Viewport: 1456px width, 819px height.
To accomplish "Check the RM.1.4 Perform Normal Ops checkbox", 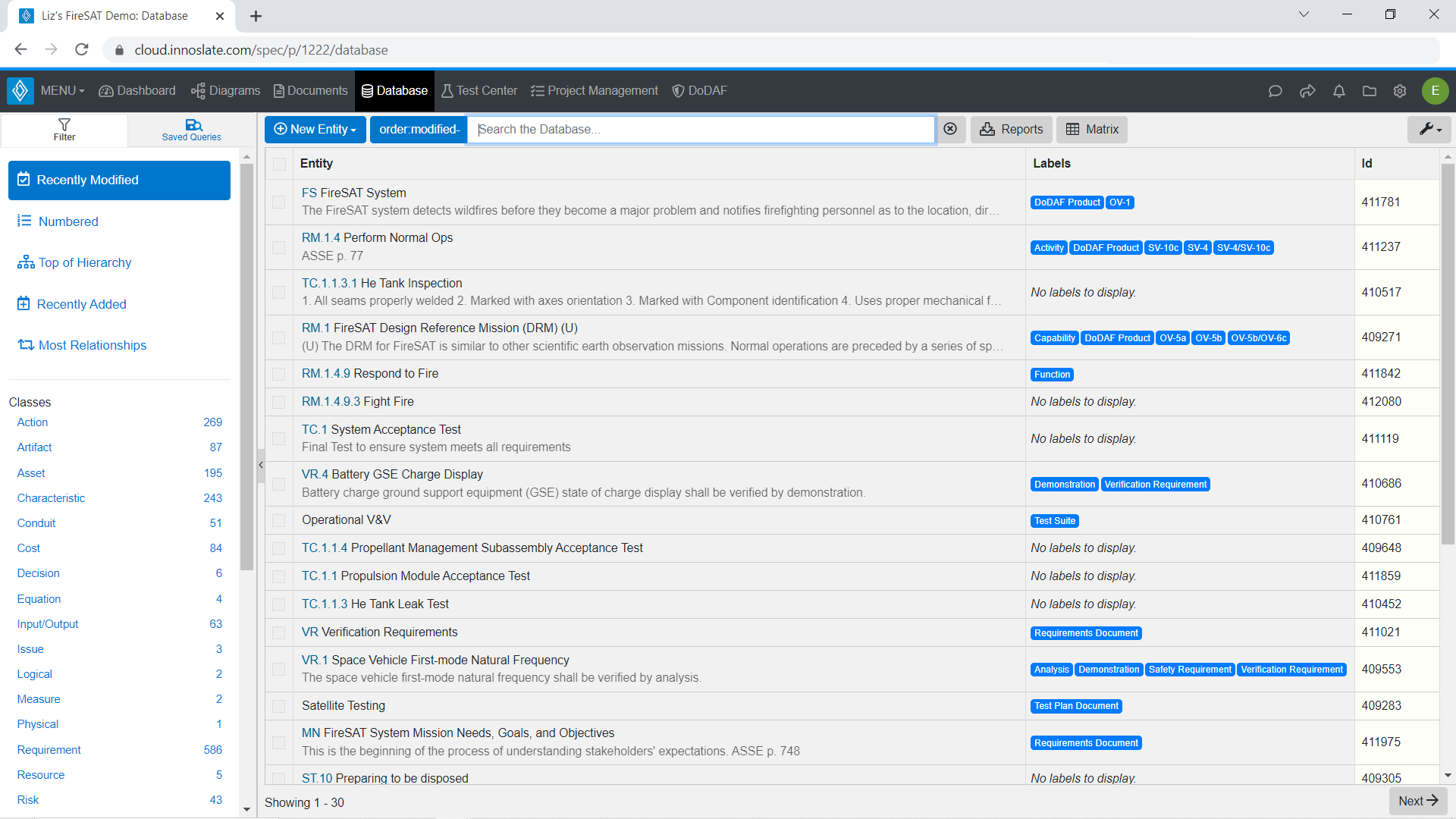I will (x=279, y=247).
